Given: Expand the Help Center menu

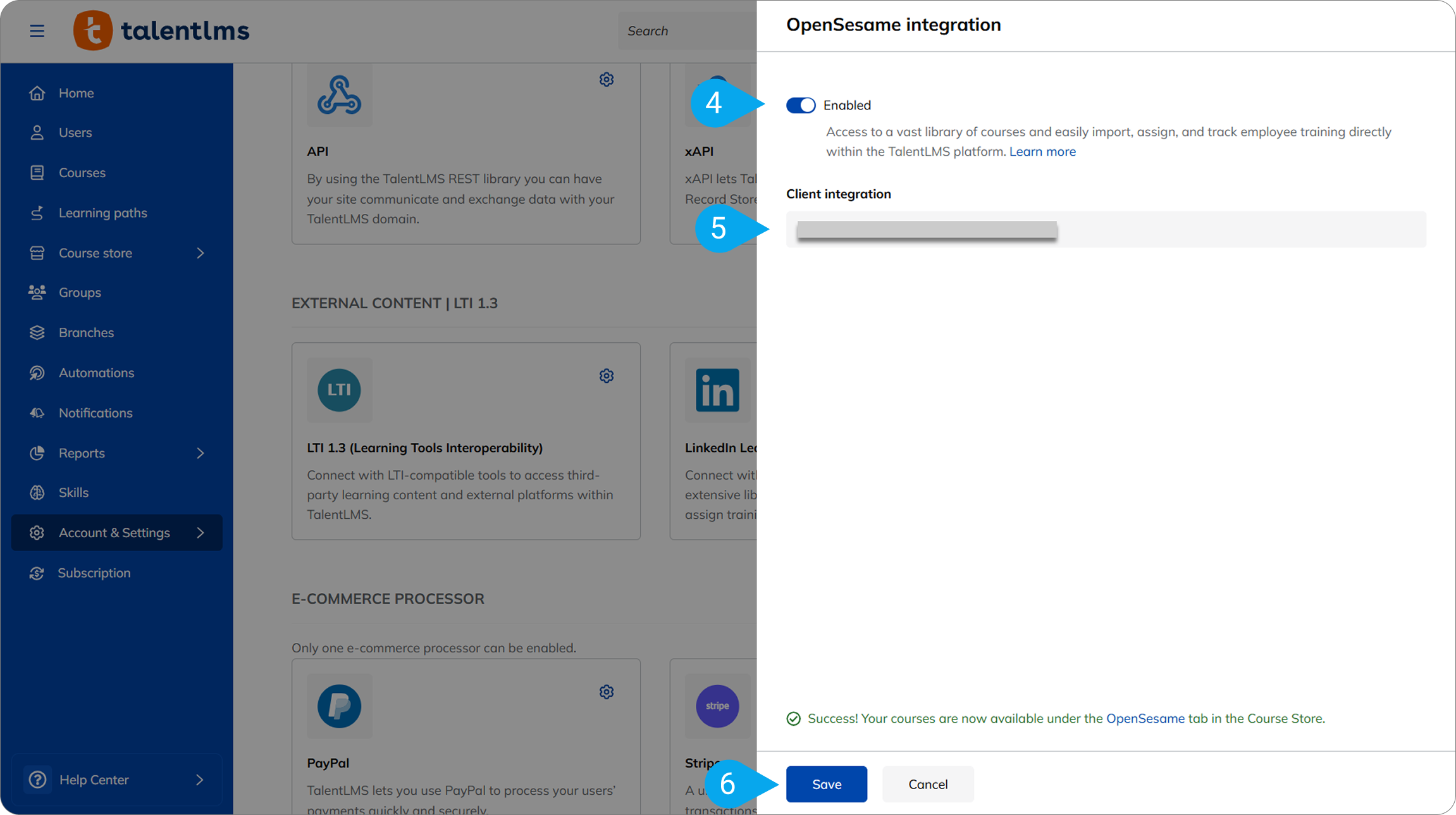Looking at the screenshot, I should 200,780.
